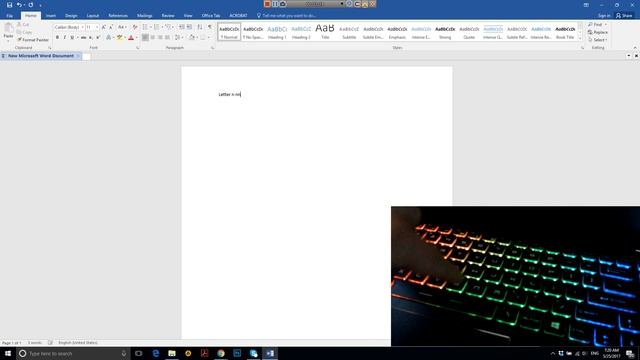Switch to the Layout tab
This screenshot has height=360, width=640.
93,16
